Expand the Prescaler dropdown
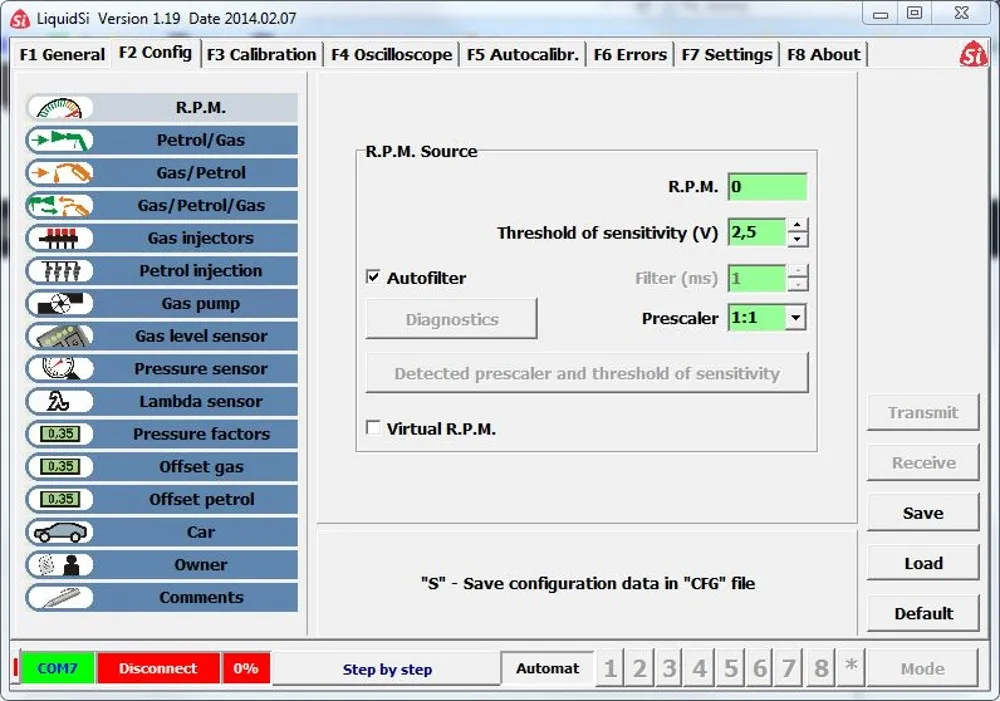 (795, 318)
